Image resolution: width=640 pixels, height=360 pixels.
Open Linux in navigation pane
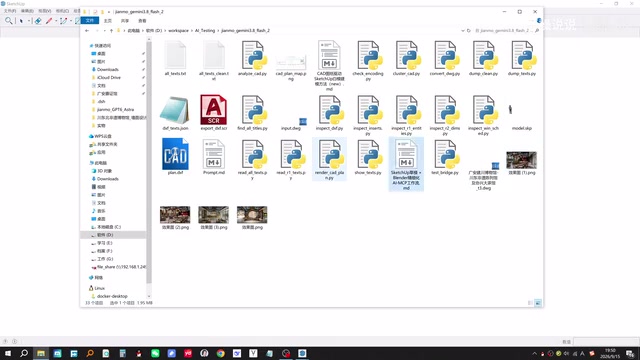[x=100, y=288]
